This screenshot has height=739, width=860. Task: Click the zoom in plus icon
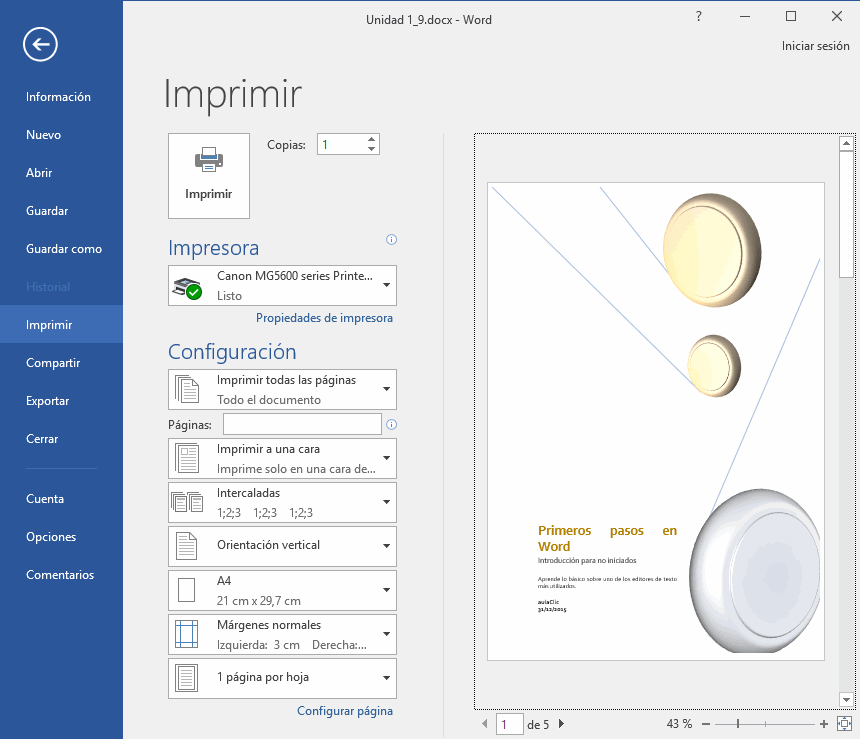pos(824,724)
